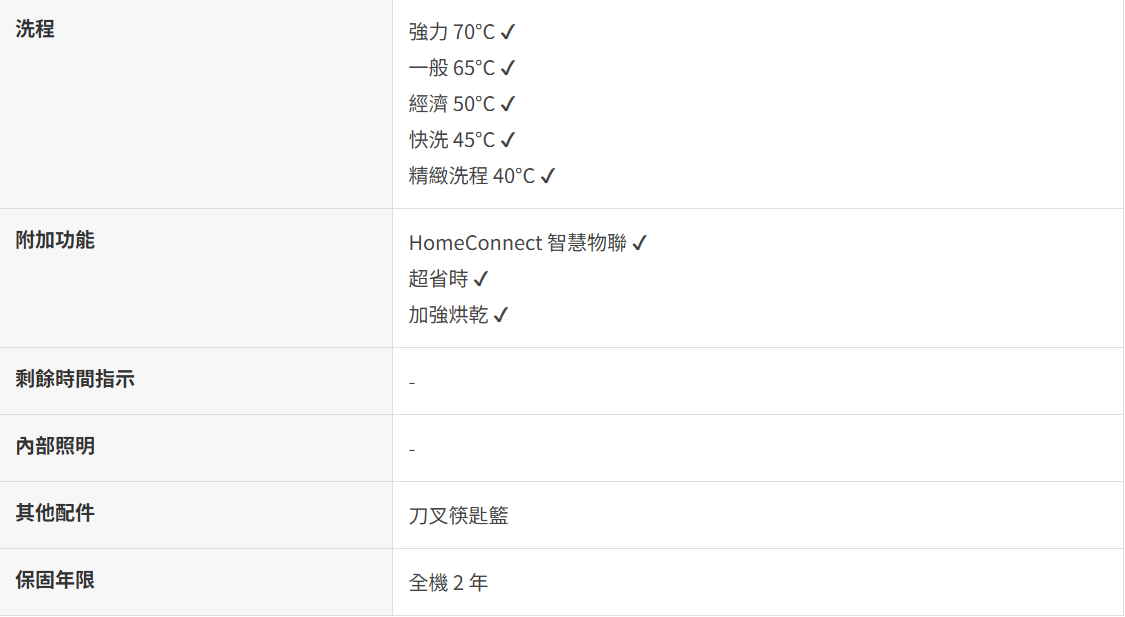The width and height of the screenshot is (1125, 617).
Task: Click the dash value for 剩餘時間指示
Action: (x=412, y=382)
